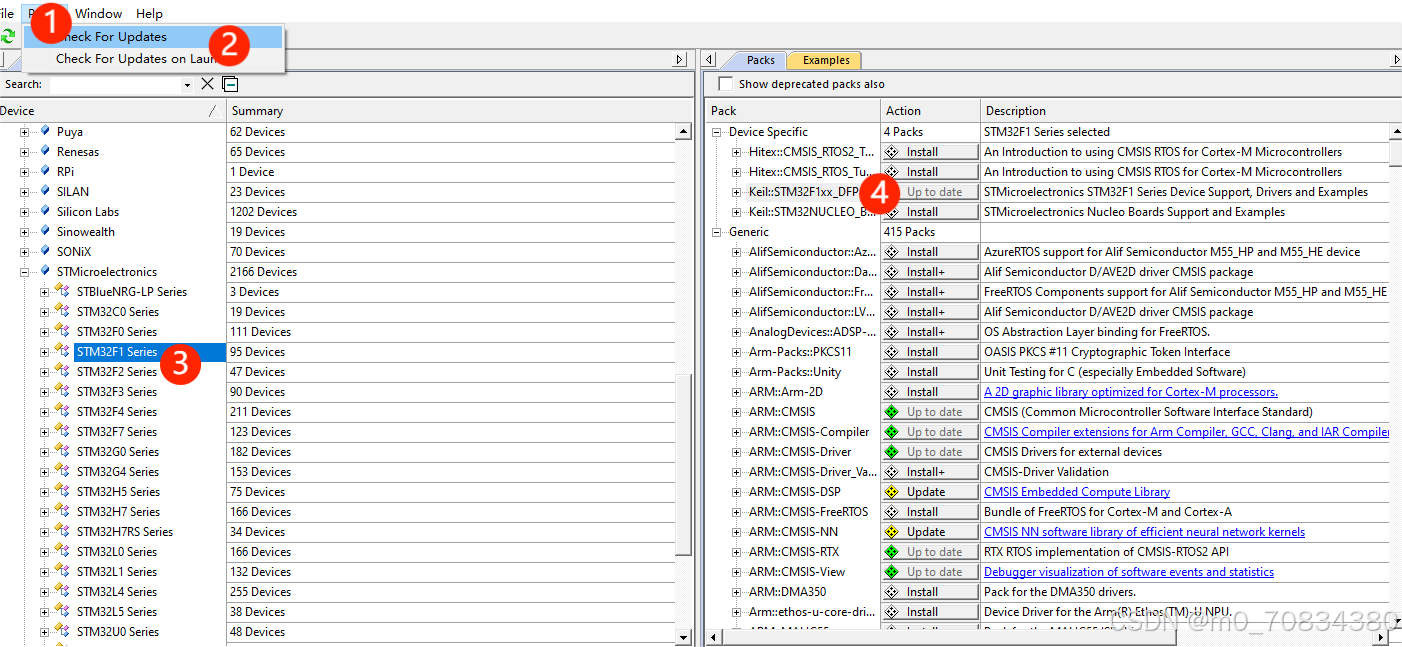Click the STM32F0 Series family icon
This screenshot has height=647, width=1402.
63,332
